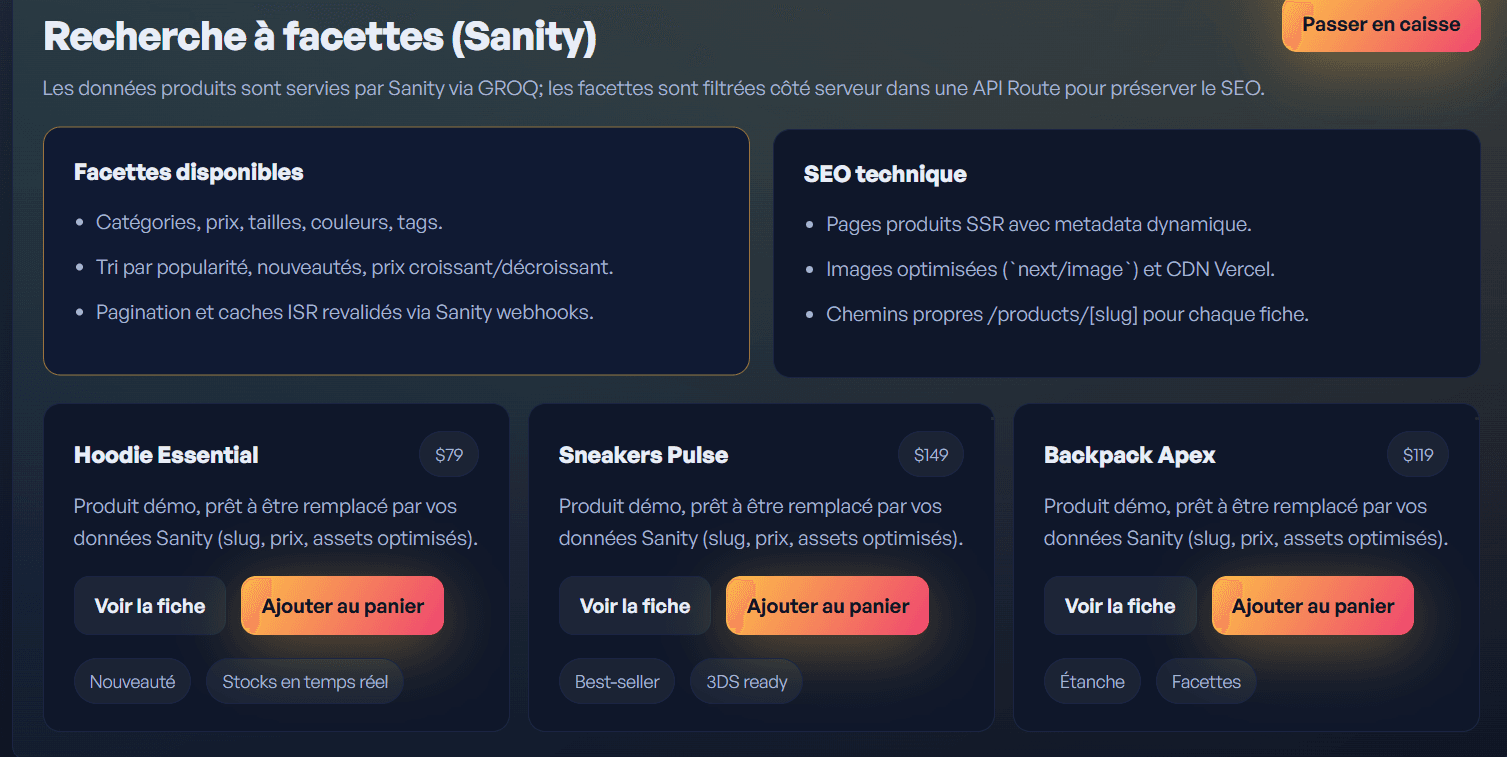Click the Hoodie Essential product title
Screen dimensions: 1507x757
coord(166,455)
